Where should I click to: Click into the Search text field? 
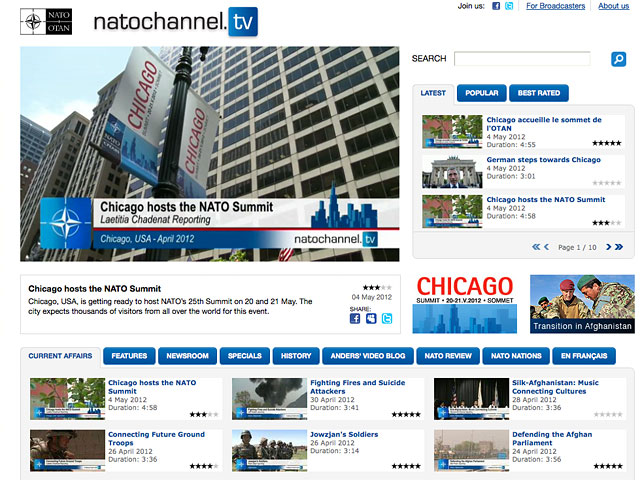[x=521, y=59]
